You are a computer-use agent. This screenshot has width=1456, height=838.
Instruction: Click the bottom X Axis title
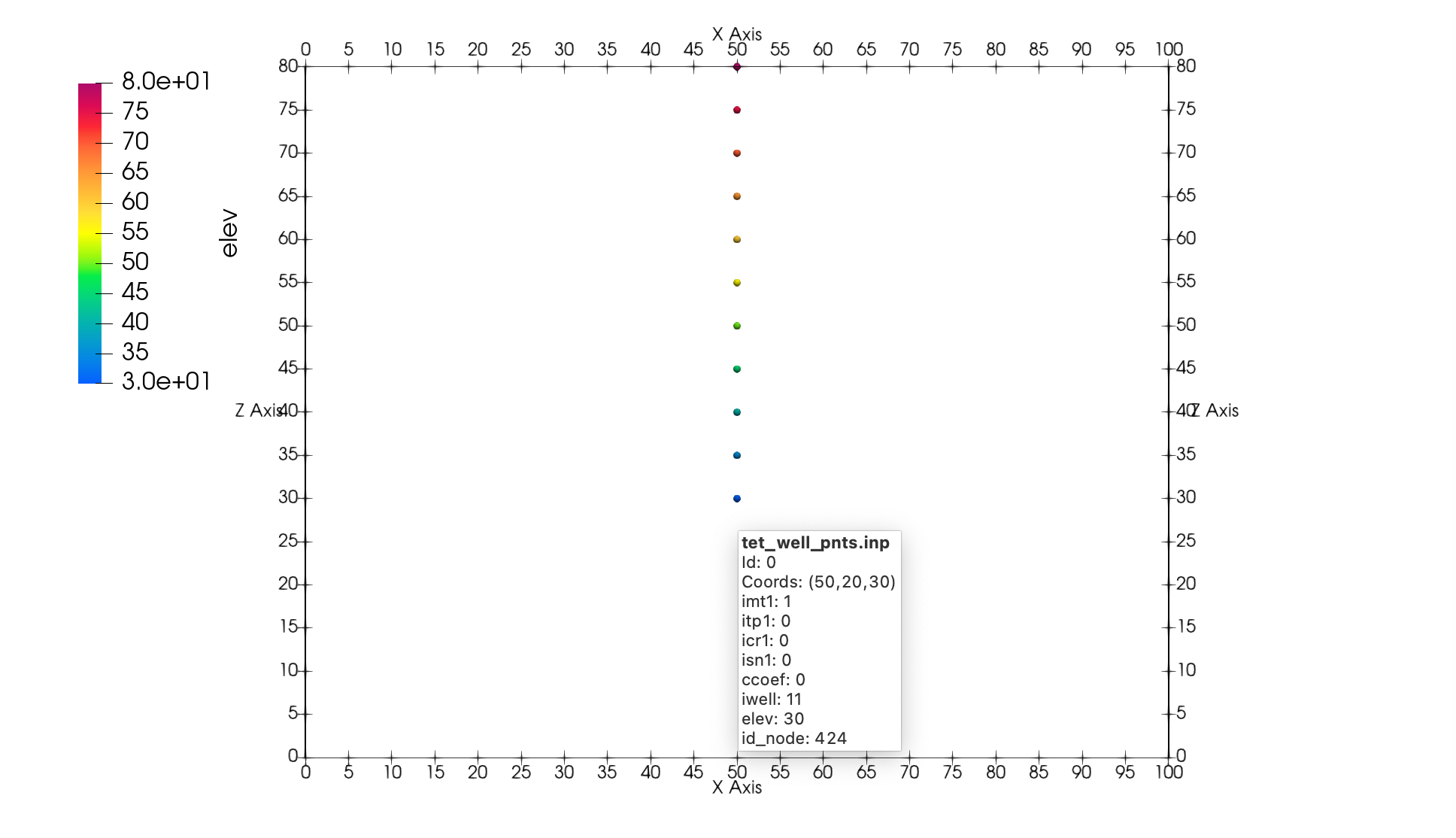click(737, 788)
